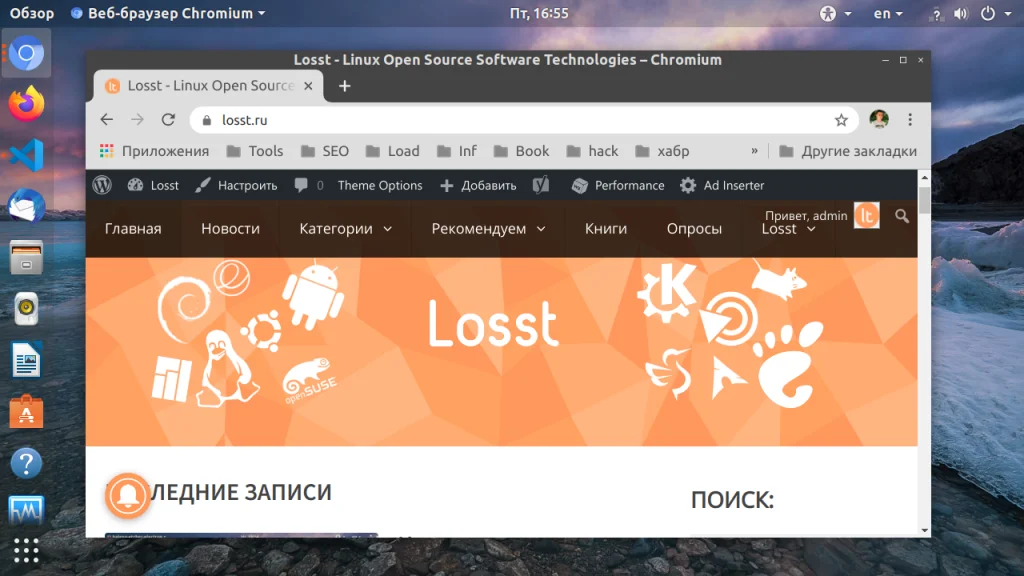Open Losst dashboard link in admin bar
1024x576 pixels.
click(x=153, y=185)
